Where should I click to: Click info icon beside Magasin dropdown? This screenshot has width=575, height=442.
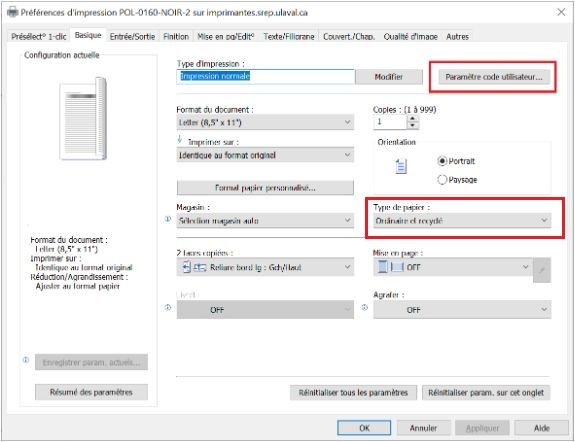pyautogui.click(x=168, y=219)
